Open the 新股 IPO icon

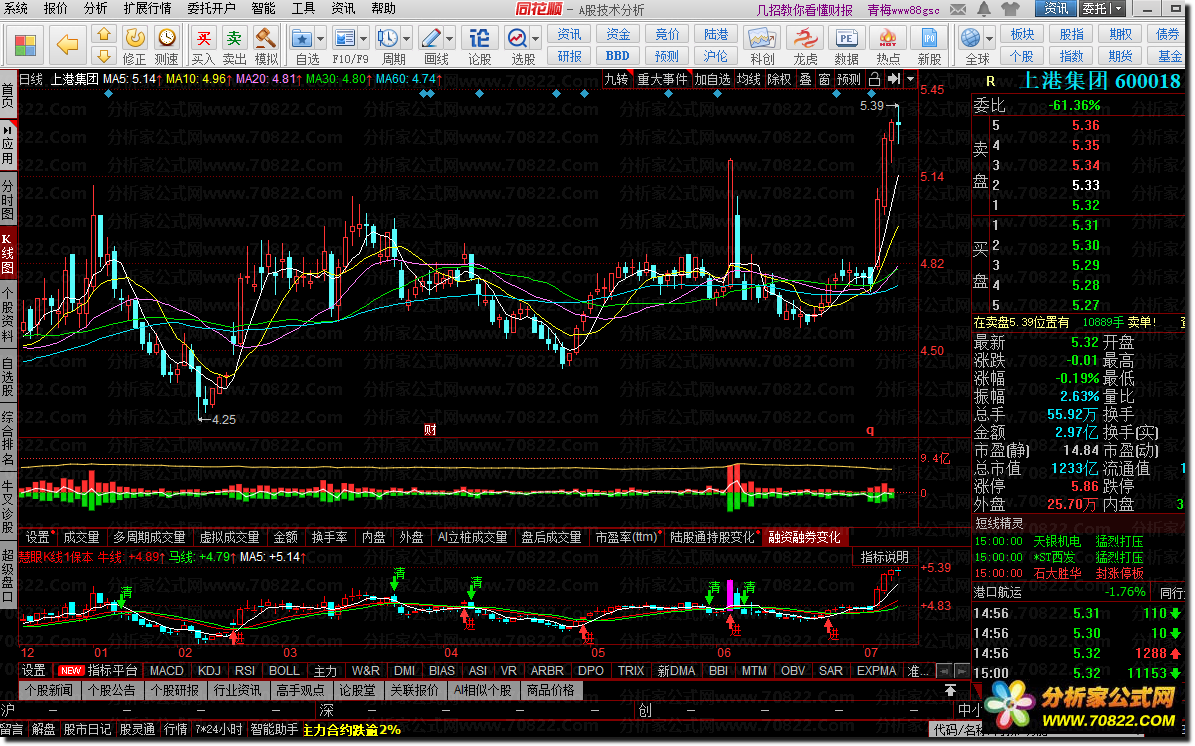929,45
